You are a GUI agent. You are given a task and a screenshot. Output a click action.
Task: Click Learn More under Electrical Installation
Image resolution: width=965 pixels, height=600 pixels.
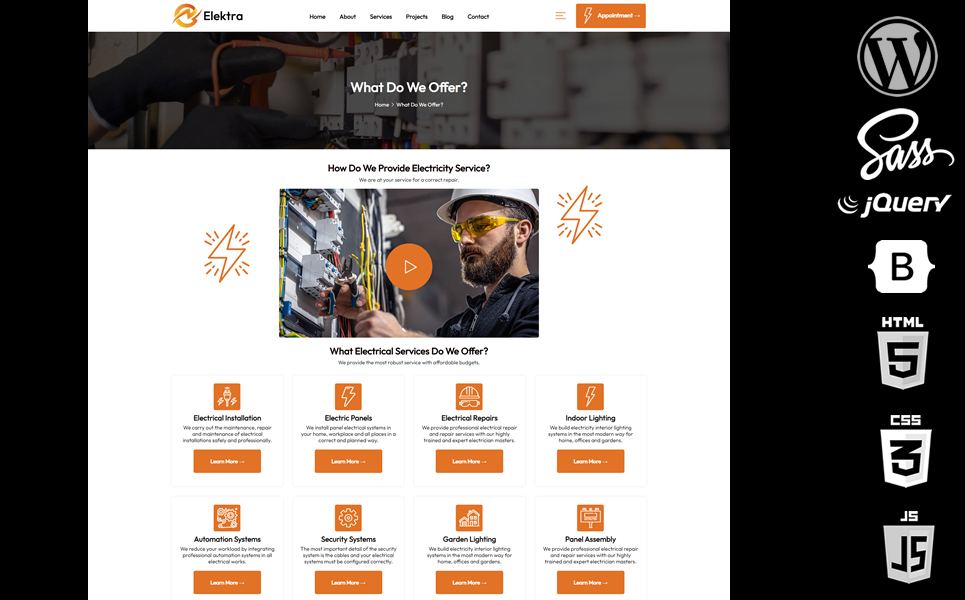[227, 461]
